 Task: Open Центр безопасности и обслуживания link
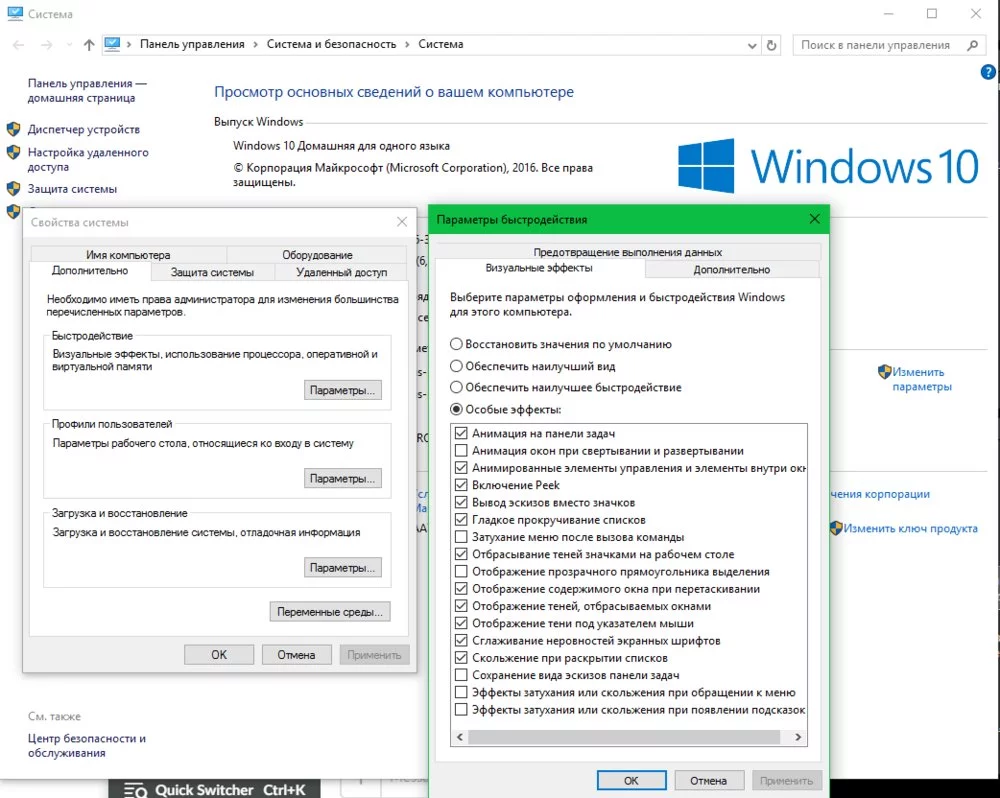pyautogui.click(x=87, y=746)
